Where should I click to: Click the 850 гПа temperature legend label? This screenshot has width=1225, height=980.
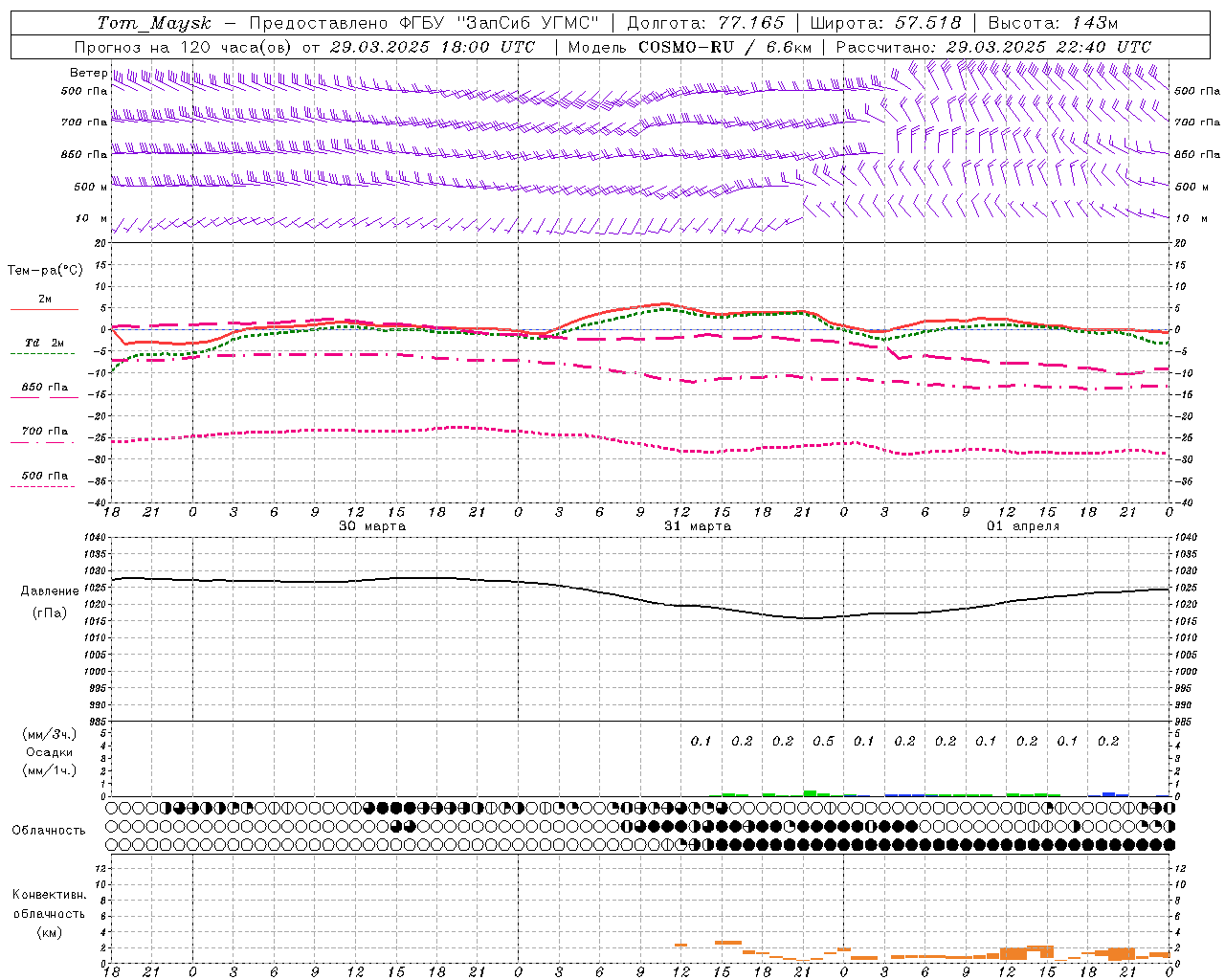[45, 388]
